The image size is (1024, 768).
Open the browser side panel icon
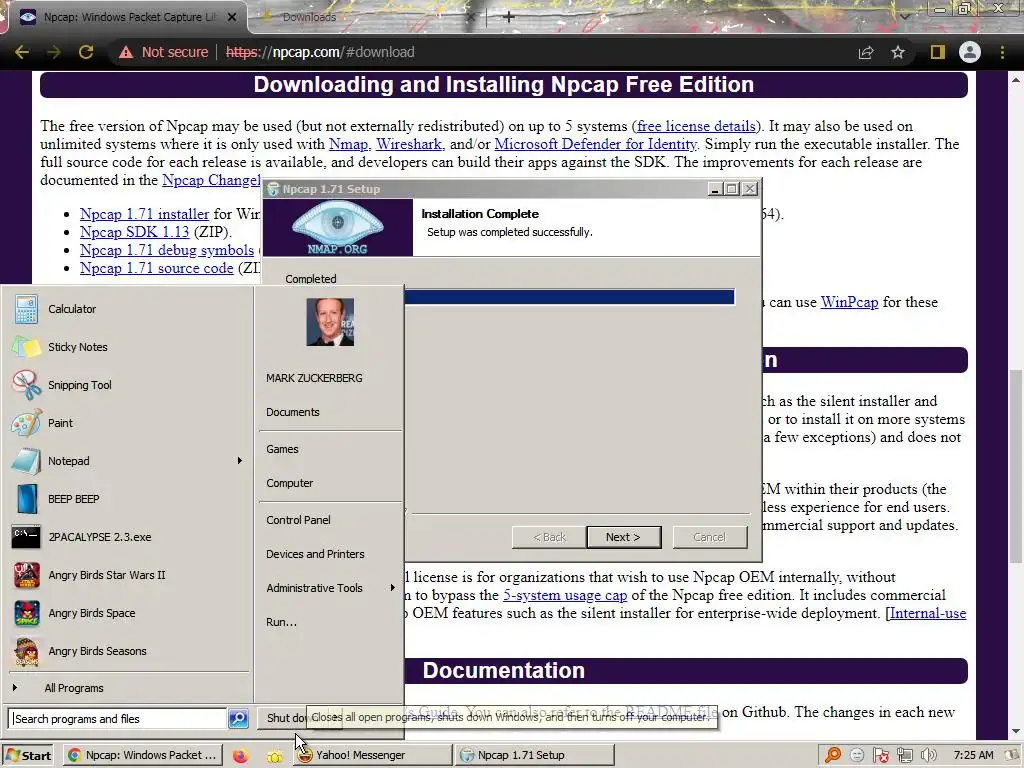[937, 52]
